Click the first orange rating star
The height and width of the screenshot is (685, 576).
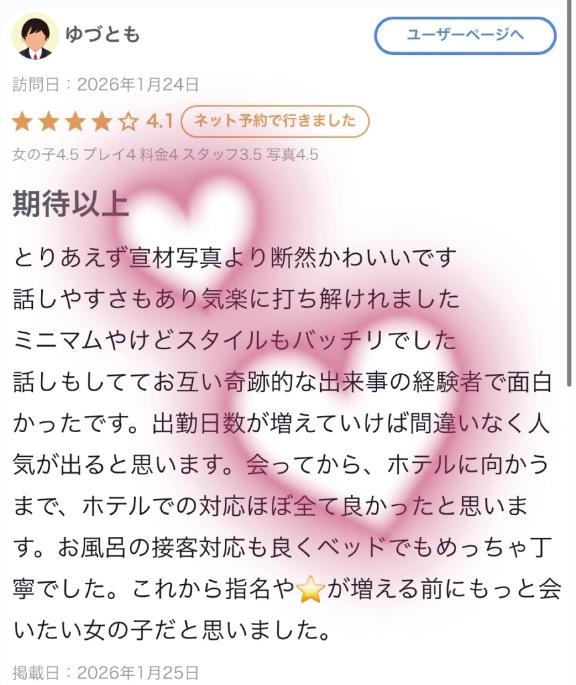[22, 122]
